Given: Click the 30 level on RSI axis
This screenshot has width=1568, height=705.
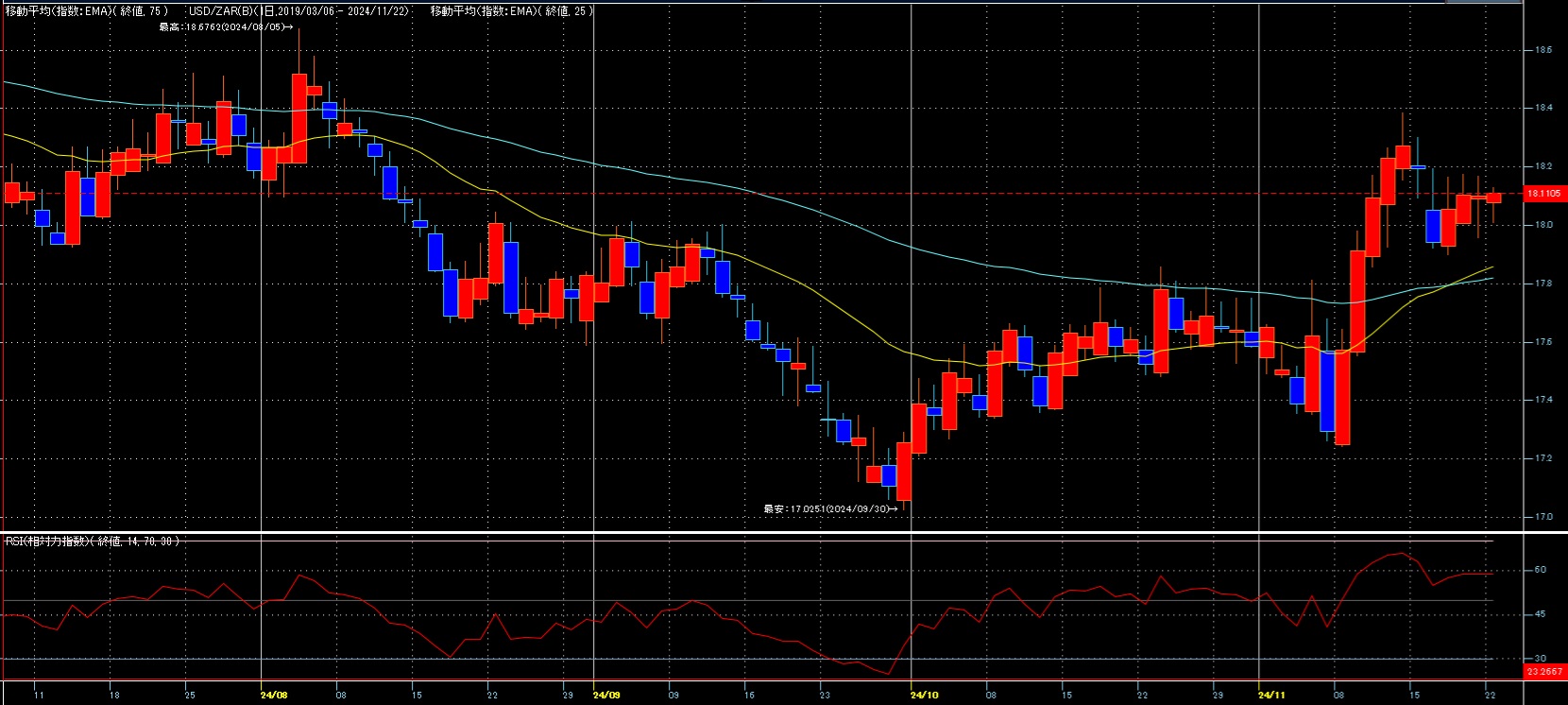Looking at the screenshot, I should pyautogui.click(x=1540, y=659).
